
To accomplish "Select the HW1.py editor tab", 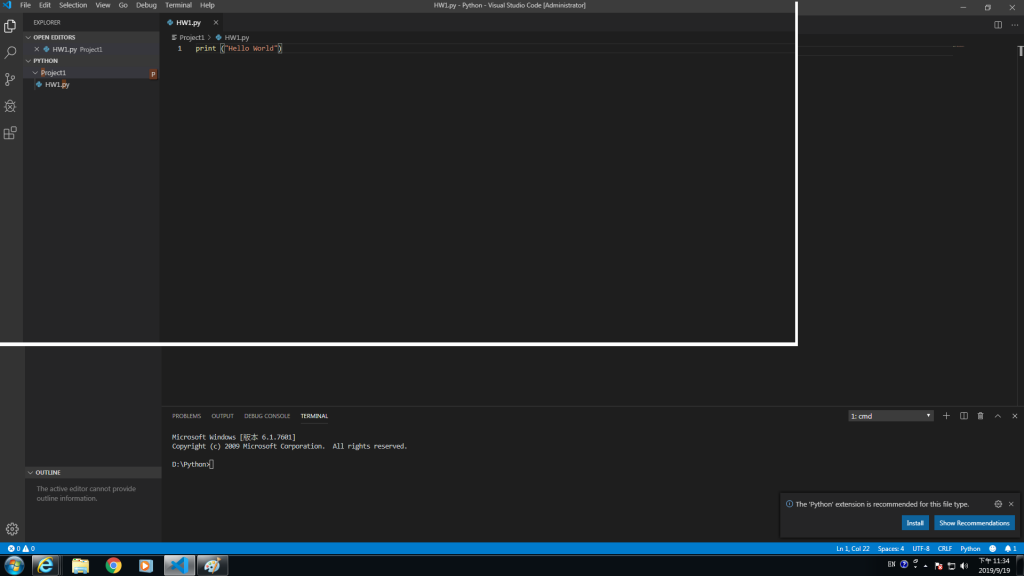I will 189,22.
